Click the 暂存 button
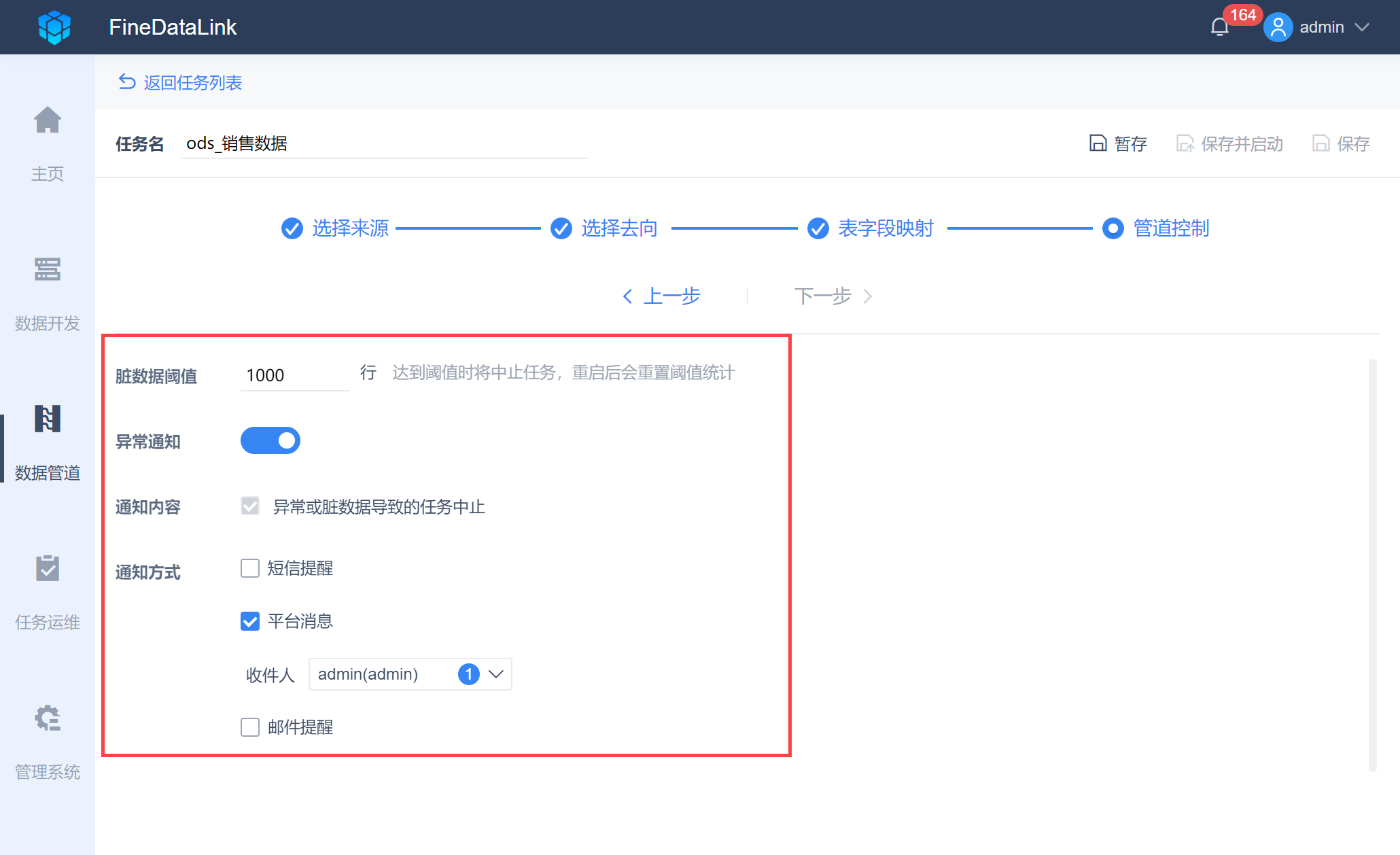Viewport: 1400px width, 855px height. (x=1119, y=143)
